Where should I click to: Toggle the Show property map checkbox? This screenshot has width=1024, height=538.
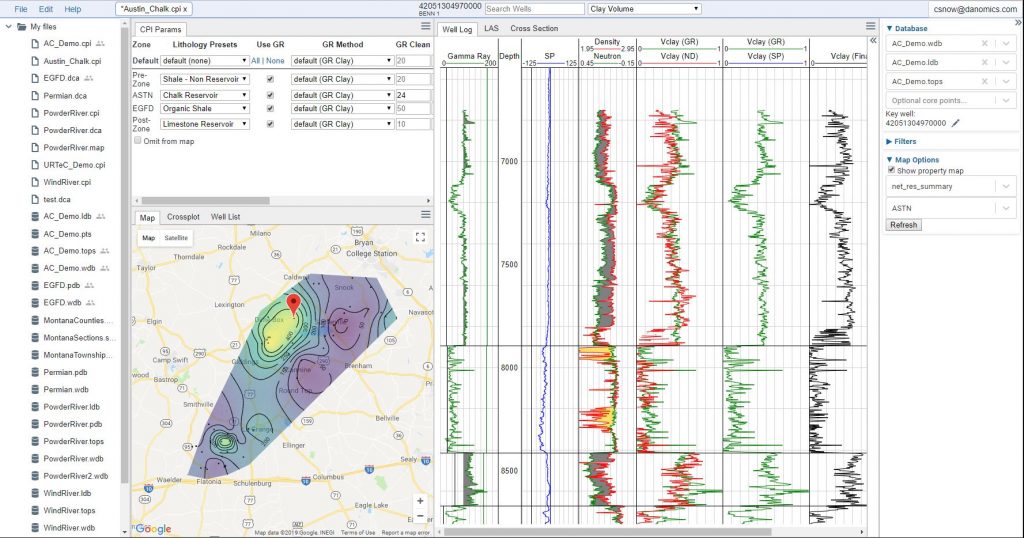891,170
